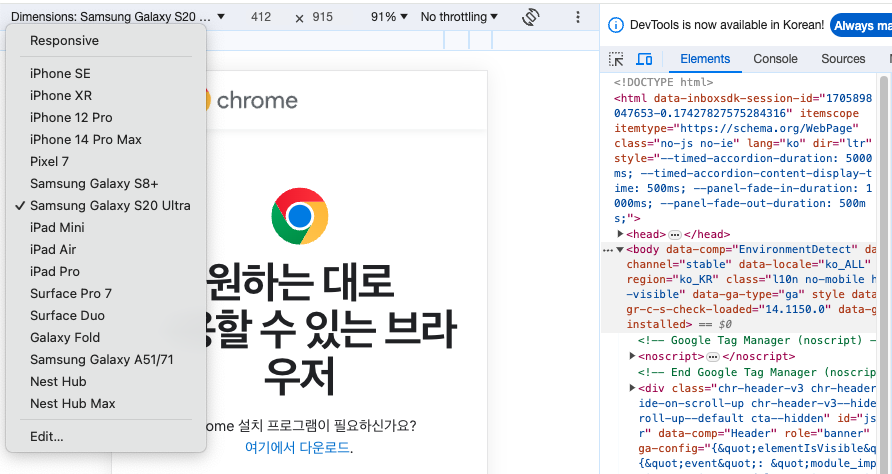Switch to the Elements tab
This screenshot has width=892, height=474.
point(705,59)
